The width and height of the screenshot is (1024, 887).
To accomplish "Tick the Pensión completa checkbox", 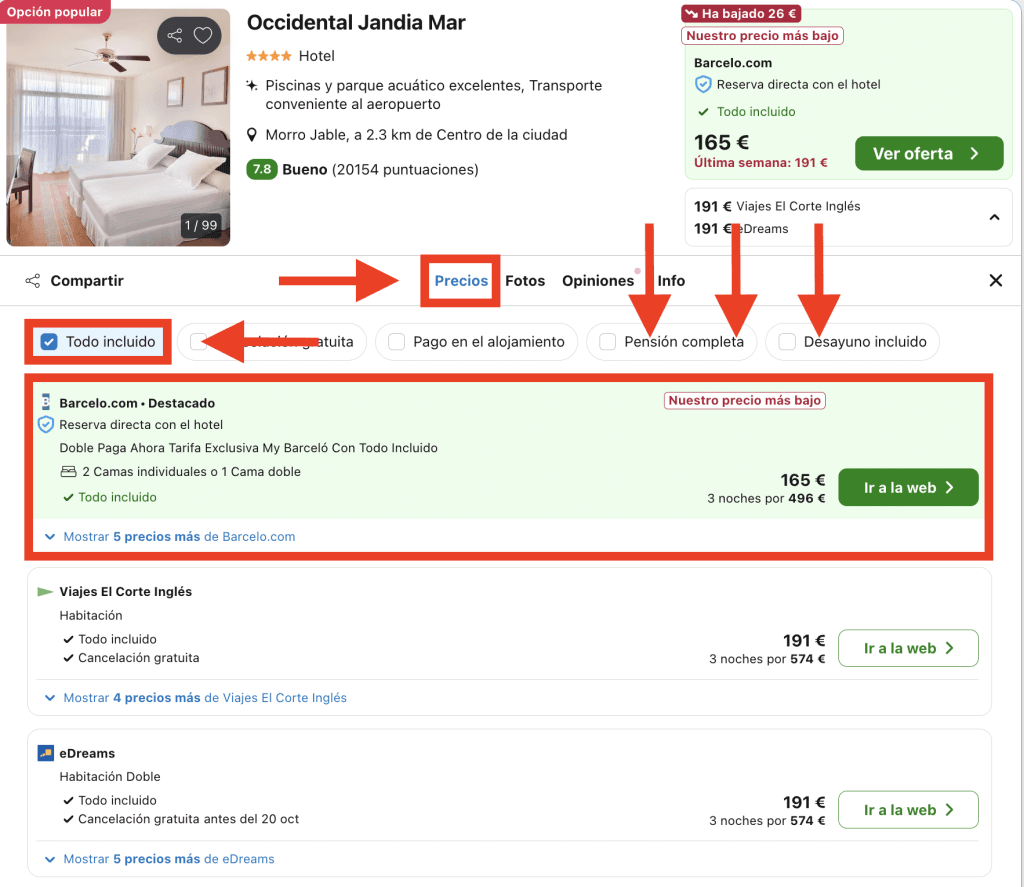I will 607,342.
